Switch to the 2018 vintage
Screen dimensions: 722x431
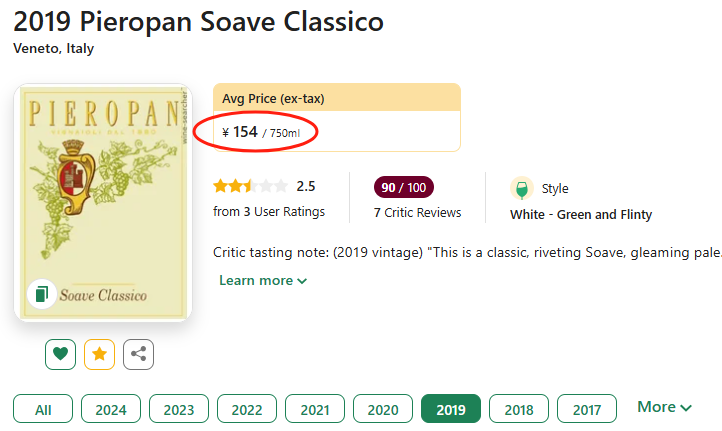(x=519, y=409)
